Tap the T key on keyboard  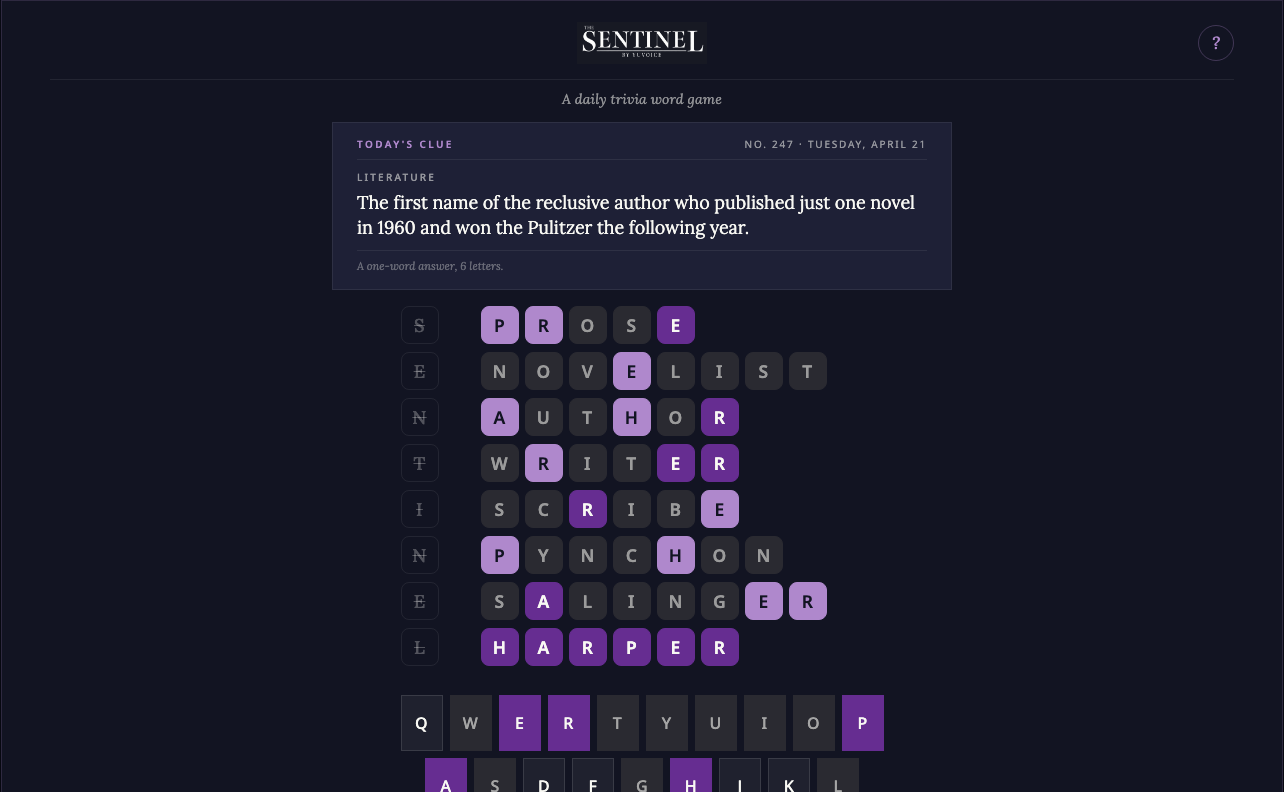click(x=618, y=723)
